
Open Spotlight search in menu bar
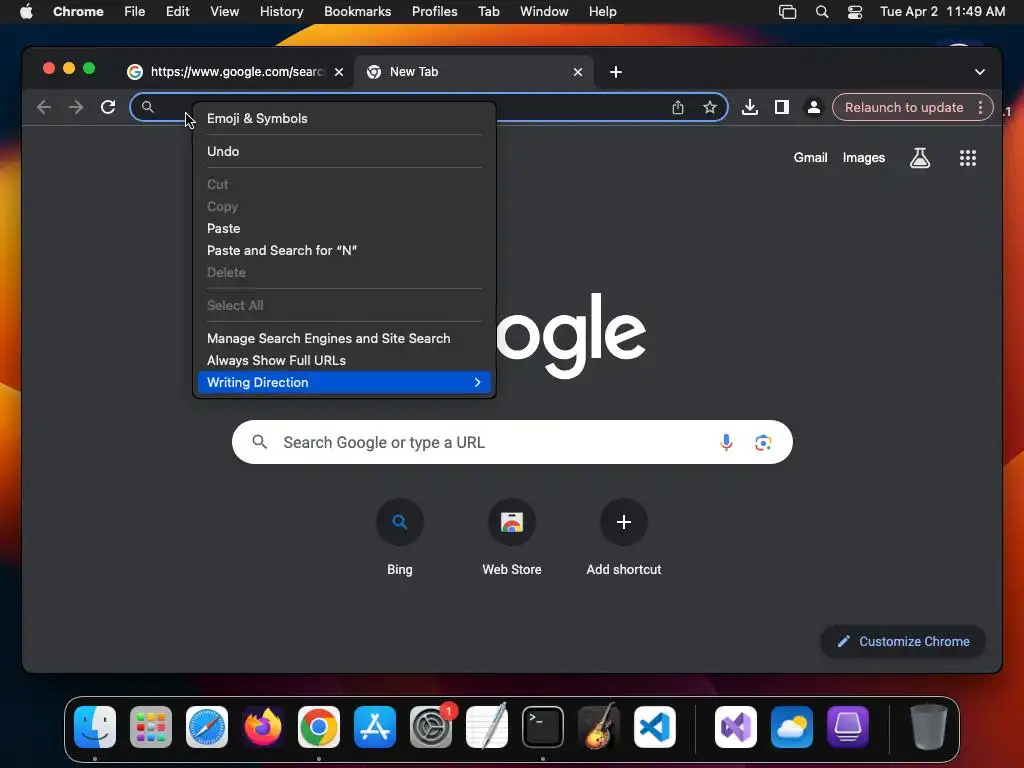pyautogui.click(x=822, y=12)
